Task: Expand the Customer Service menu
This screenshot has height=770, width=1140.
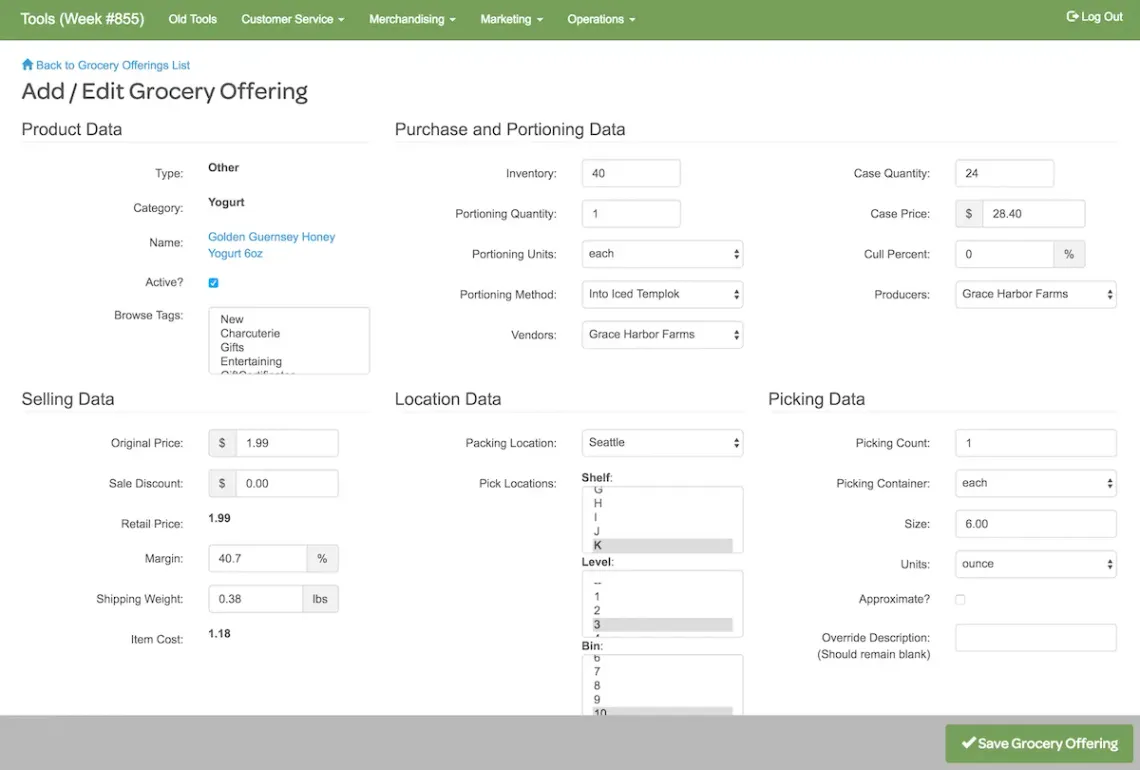Action: tap(292, 19)
